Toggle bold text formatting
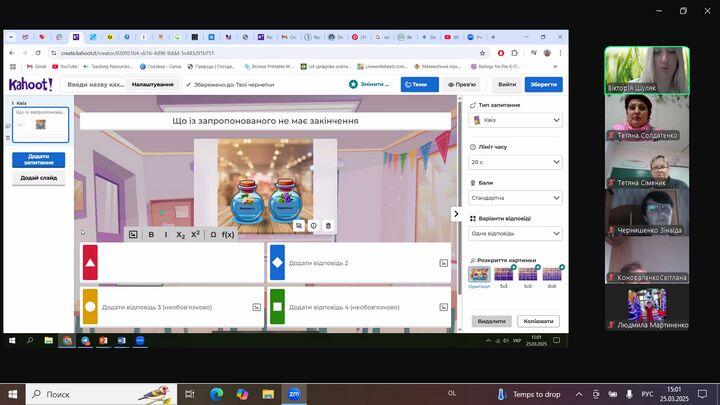This screenshot has width=720, height=405. click(151, 235)
